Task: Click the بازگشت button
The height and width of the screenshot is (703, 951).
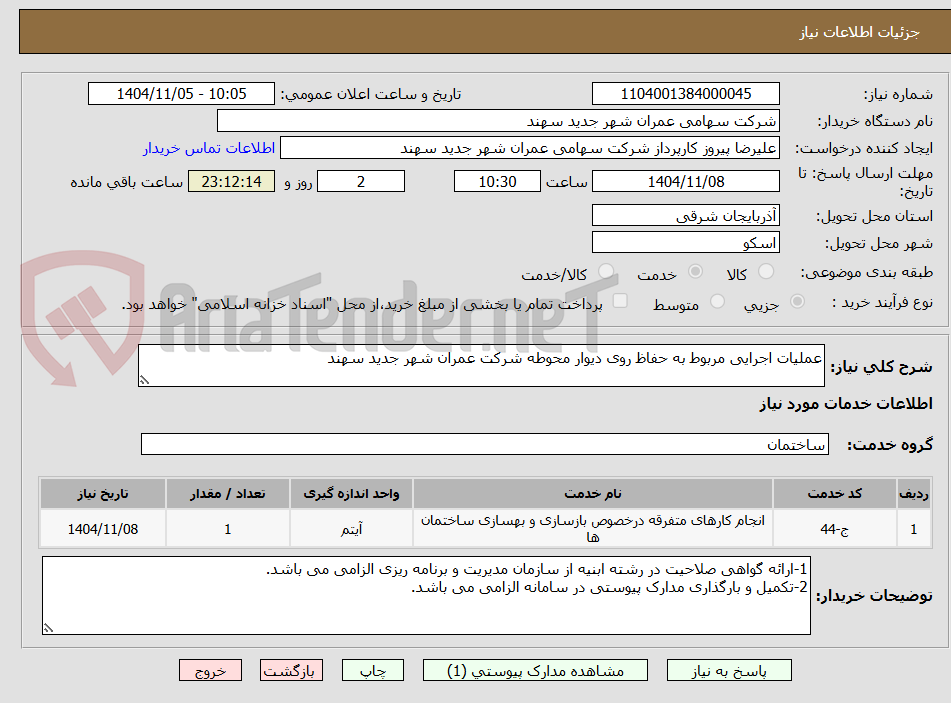Action: (x=291, y=670)
